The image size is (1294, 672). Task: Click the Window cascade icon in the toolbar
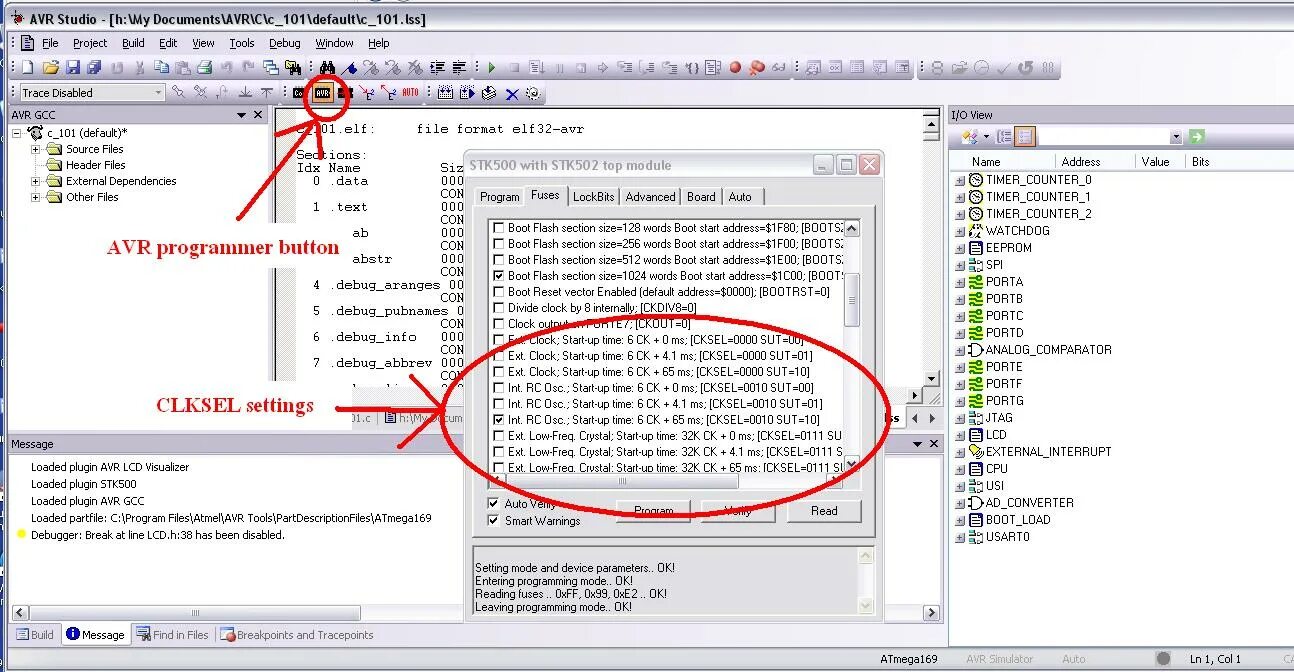[270, 68]
